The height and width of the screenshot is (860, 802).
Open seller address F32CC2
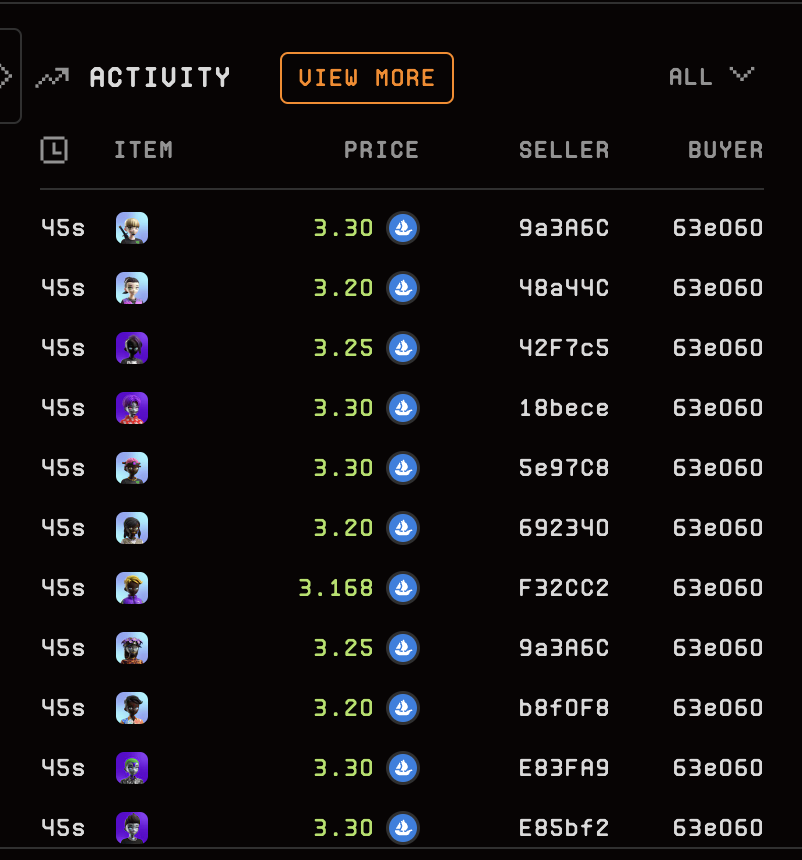coord(564,588)
